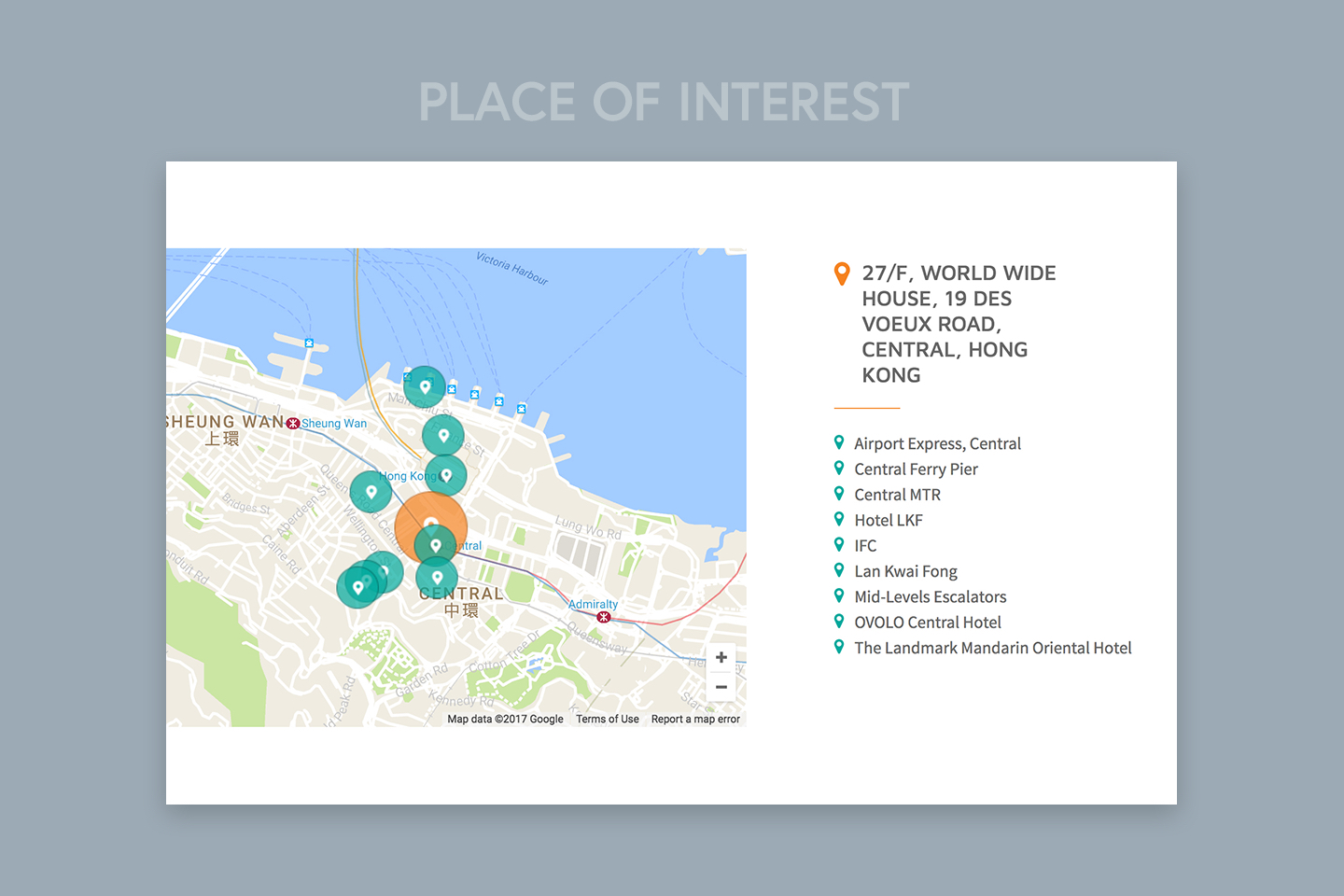Click the pin icon by The Landmark Mandarin Oriental Hotel

point(839,646)
